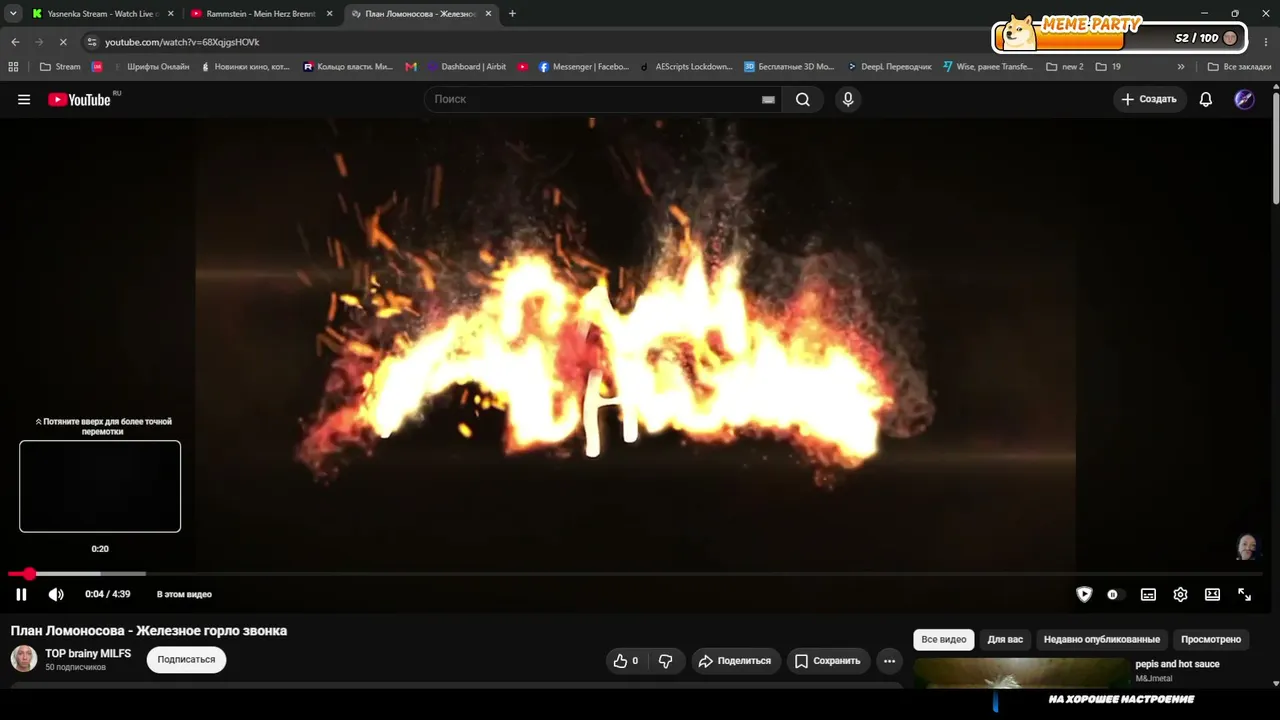Click the shield icon in player controls
This screenshot has width=1280, height=720.
click(1084, 594)
